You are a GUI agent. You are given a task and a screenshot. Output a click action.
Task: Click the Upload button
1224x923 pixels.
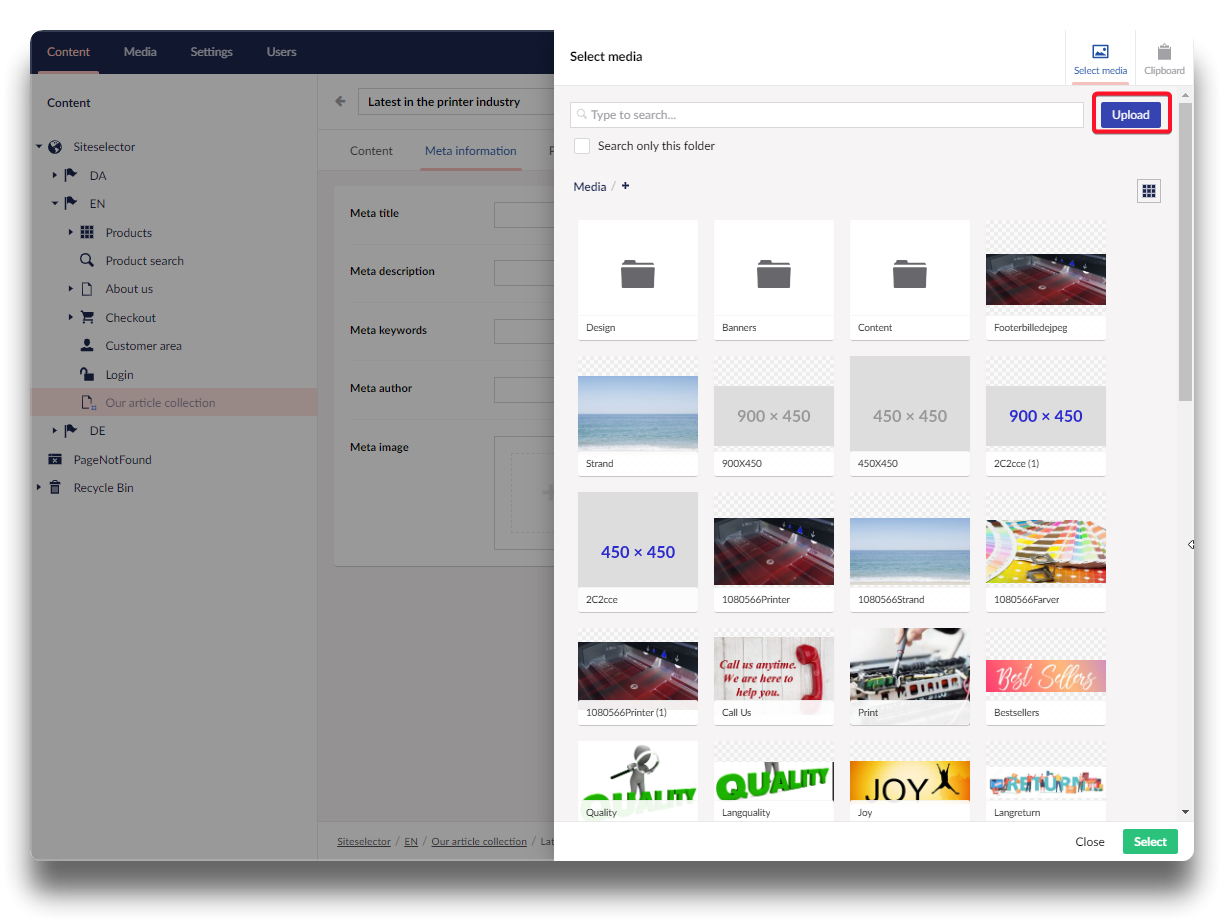1131,114
